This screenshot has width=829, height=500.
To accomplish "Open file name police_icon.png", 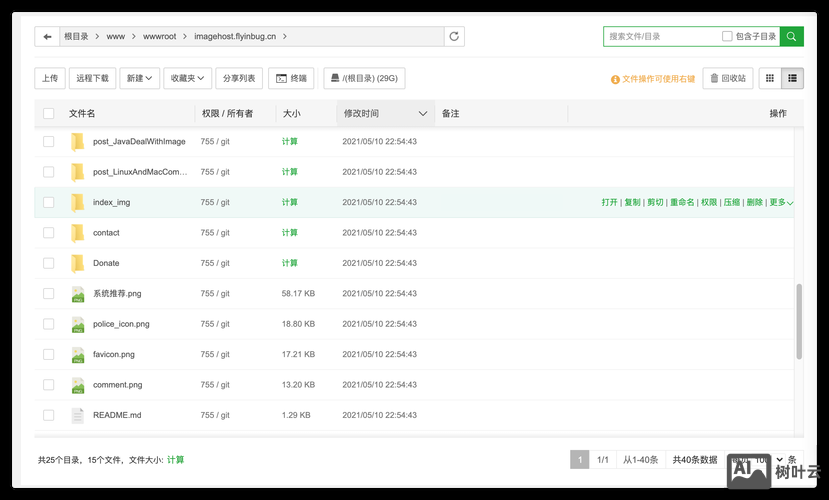I will coord(121,324).
